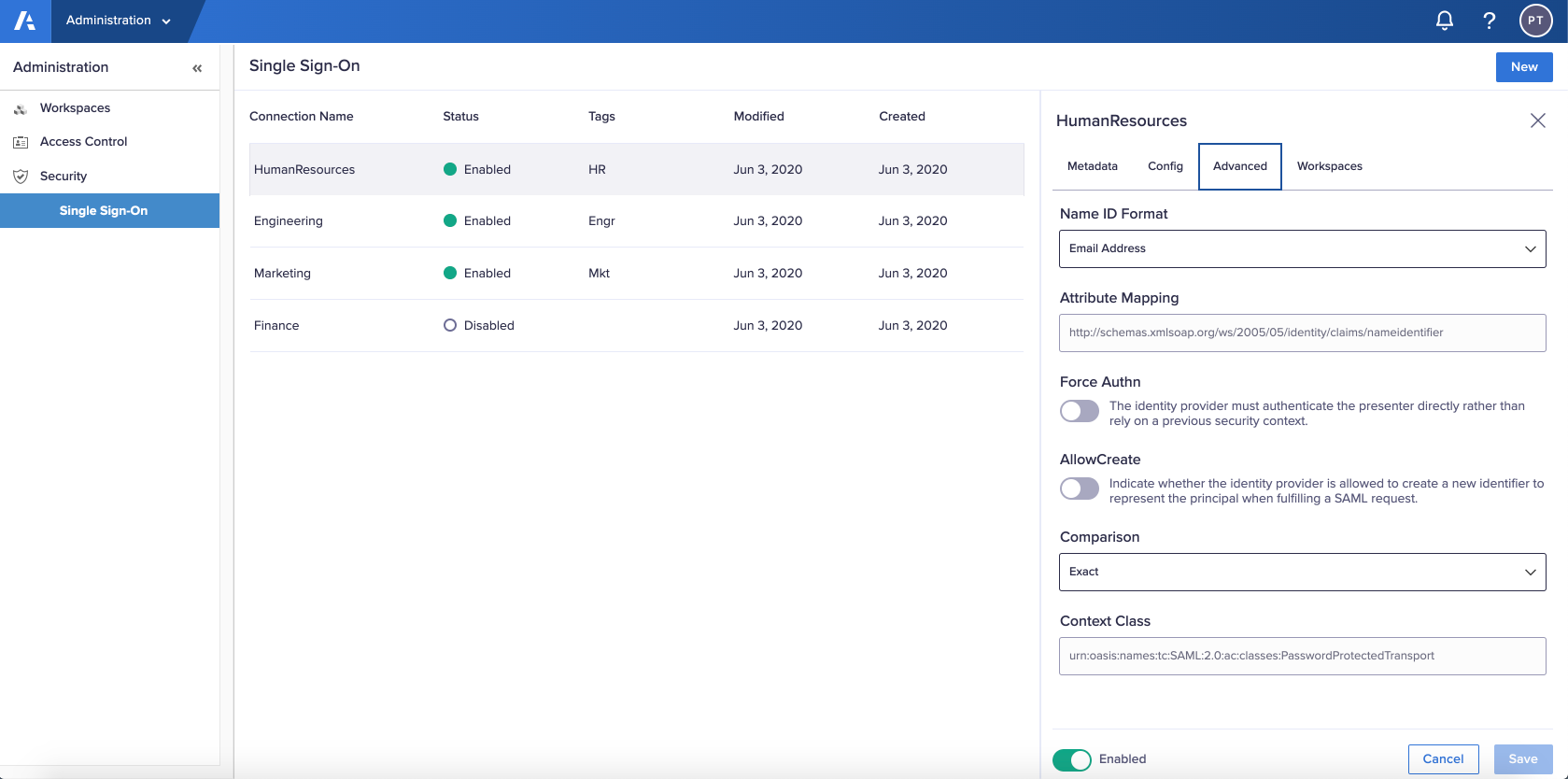
Task: Click the Workspaces sidebar icon
Action: click(x=21, y=108)
